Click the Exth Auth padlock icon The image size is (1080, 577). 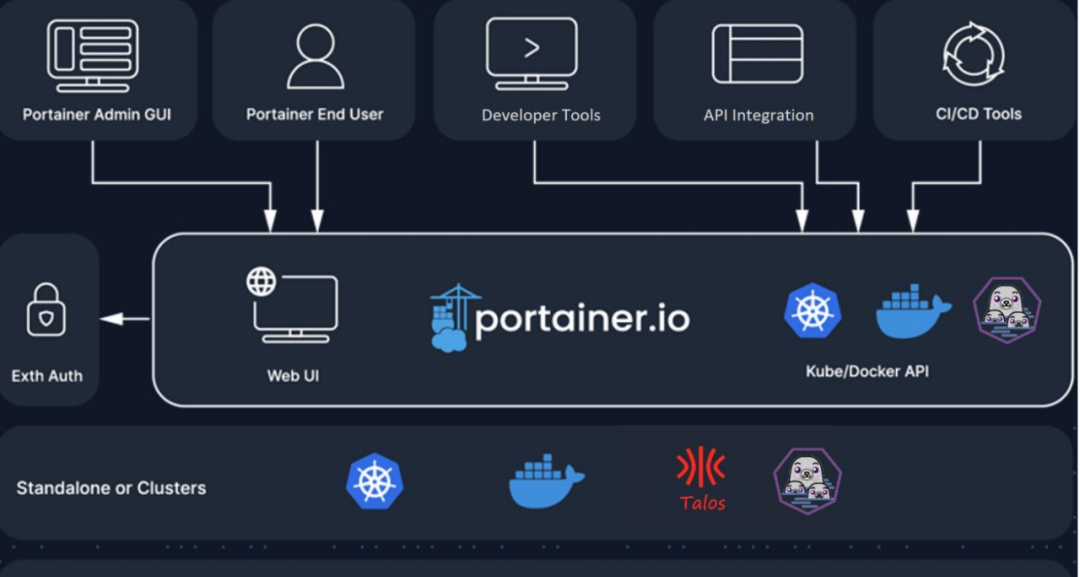coord(46,310)
